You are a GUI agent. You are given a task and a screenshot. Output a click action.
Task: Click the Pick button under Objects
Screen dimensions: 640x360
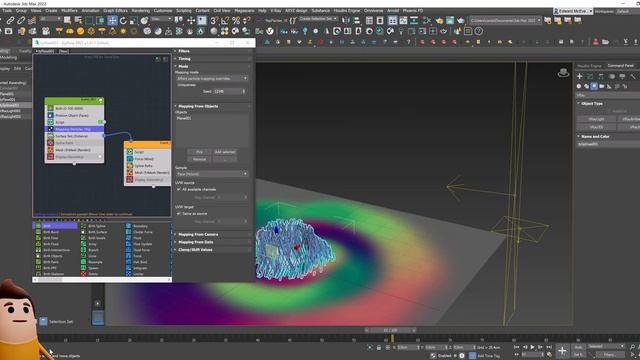199,152
